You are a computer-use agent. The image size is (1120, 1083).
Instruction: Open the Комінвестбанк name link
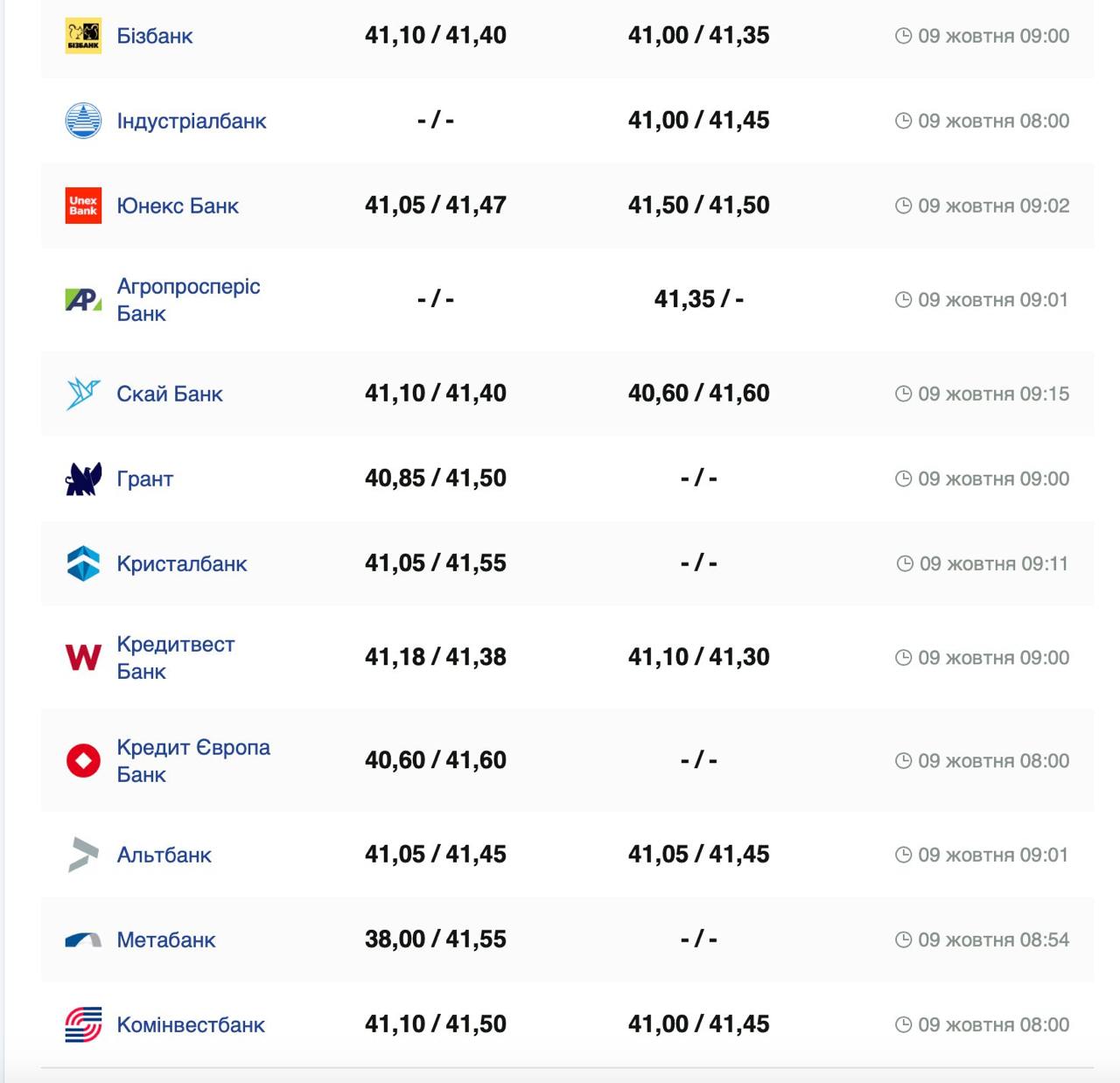tap(191, 1024)
